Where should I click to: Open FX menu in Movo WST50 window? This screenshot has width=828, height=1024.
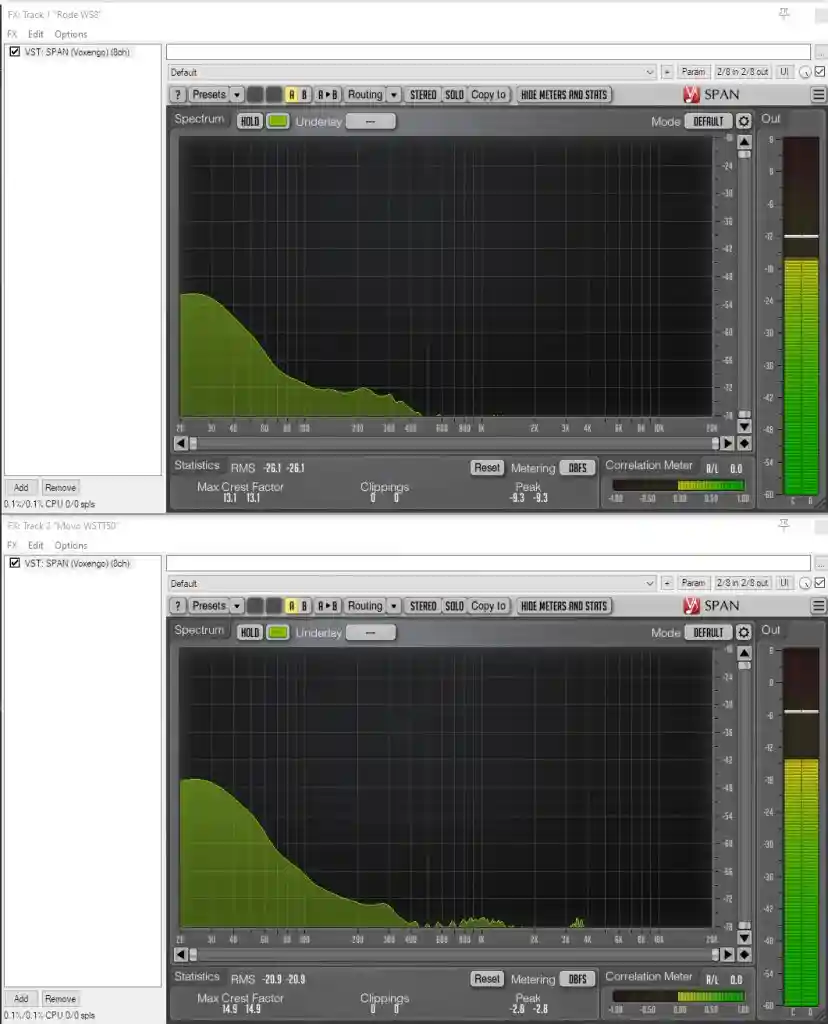(12, 545)
